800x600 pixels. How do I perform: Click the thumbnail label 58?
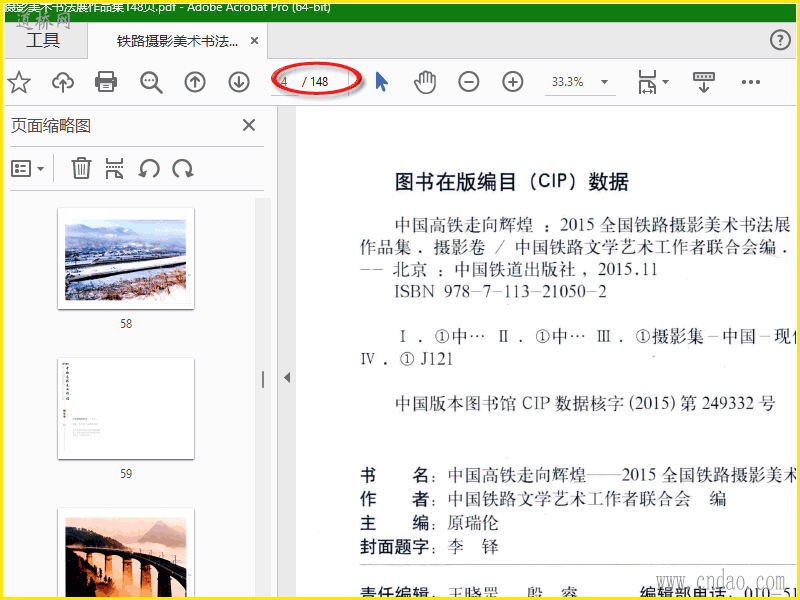click(126, 323)
